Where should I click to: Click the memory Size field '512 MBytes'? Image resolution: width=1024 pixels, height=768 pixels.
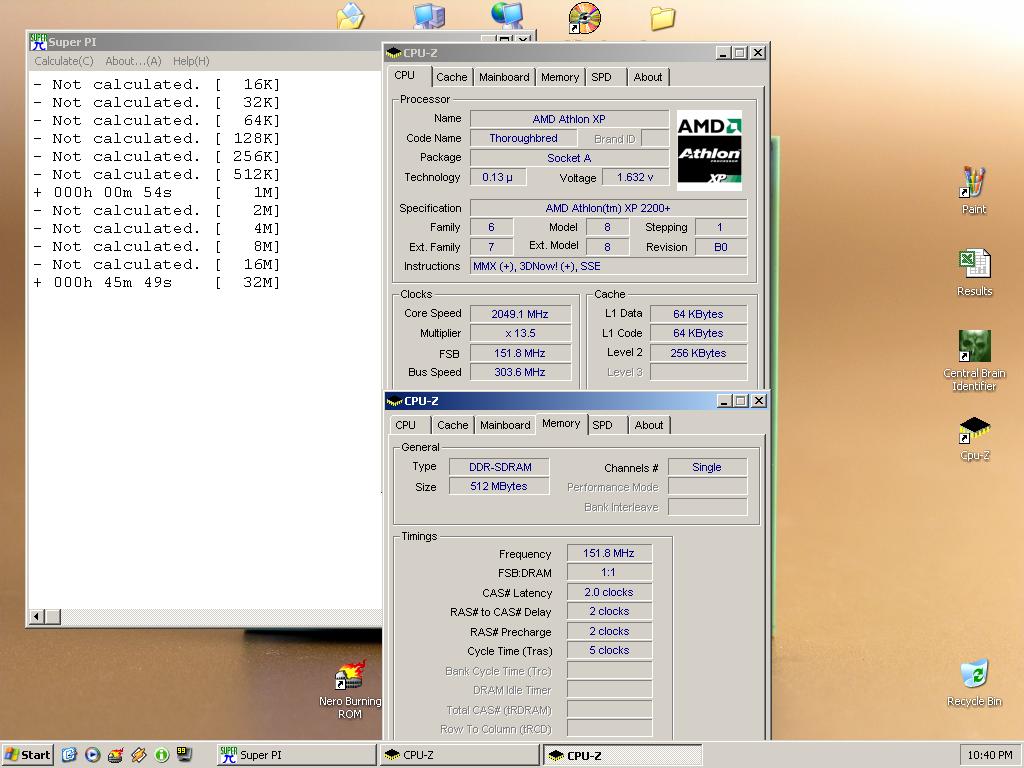click(500, 487)
